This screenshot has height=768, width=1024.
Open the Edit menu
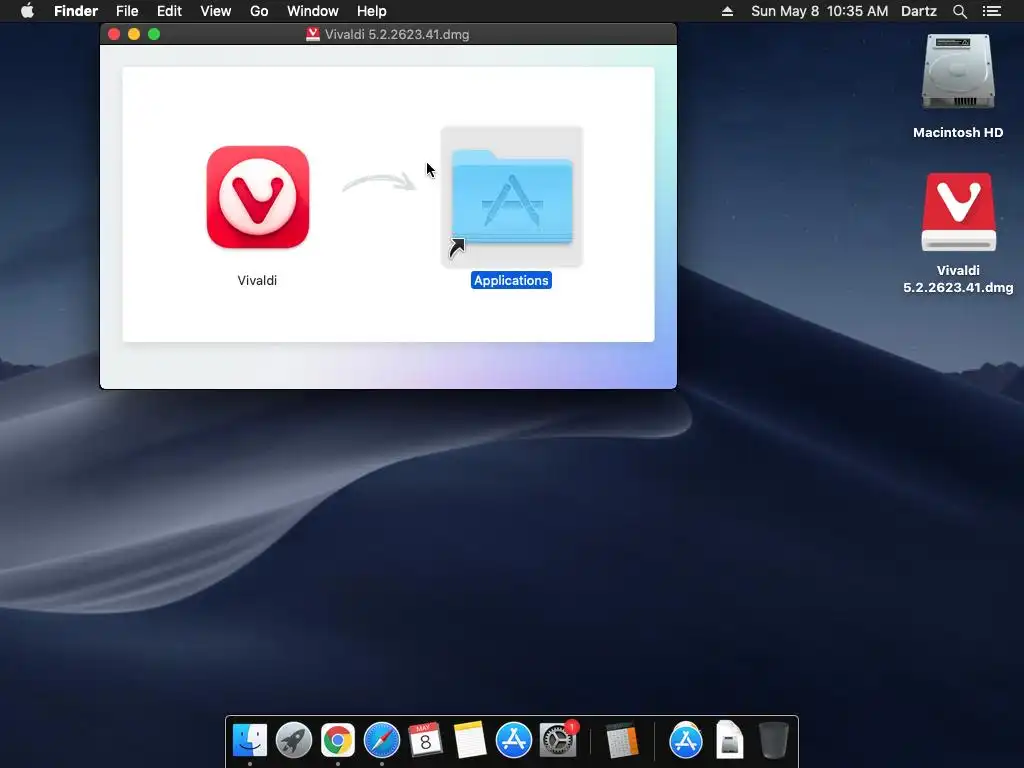[x=169, y=11]
